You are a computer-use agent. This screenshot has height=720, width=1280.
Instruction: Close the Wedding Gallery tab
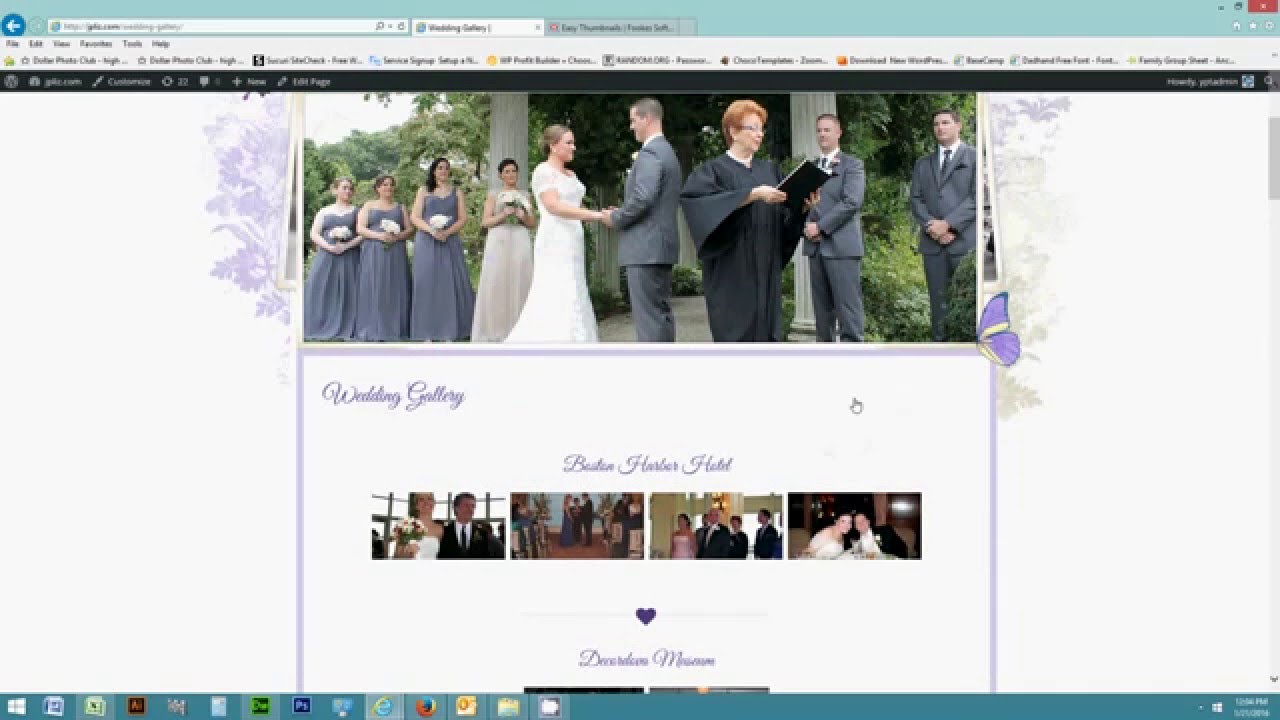pos(538,27)
